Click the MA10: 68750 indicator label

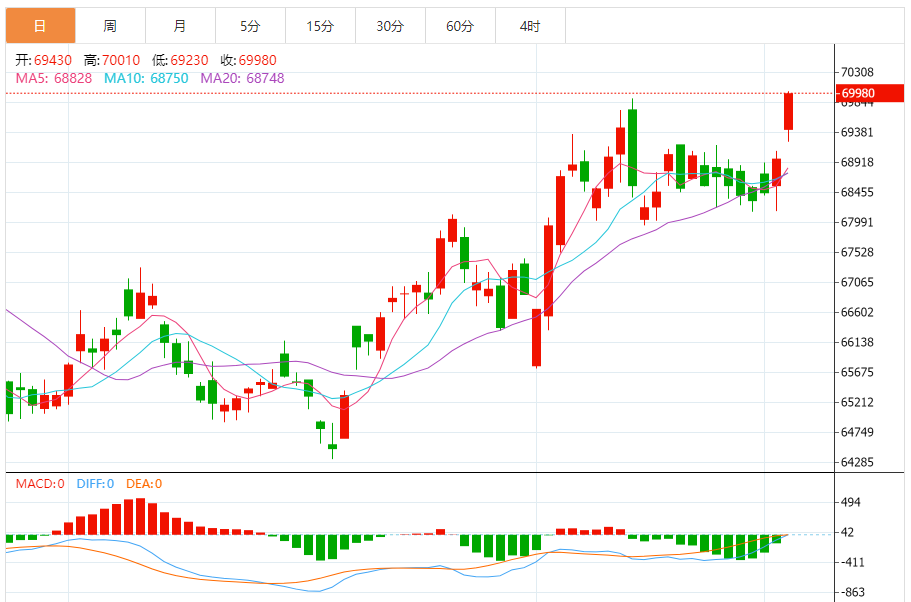pyautogui.click(x=146, y=78)
